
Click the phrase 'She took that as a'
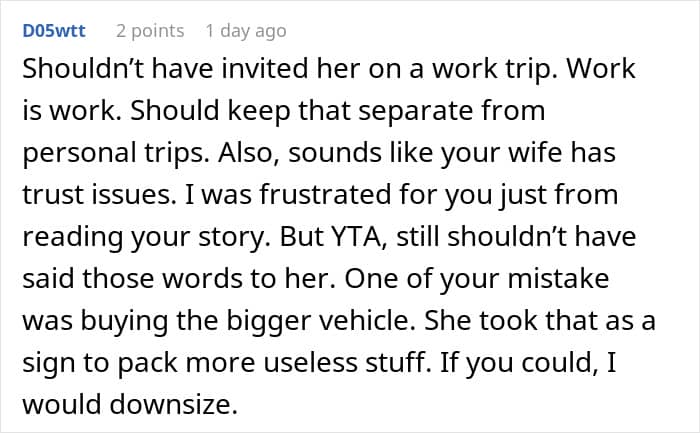(540, 321)
